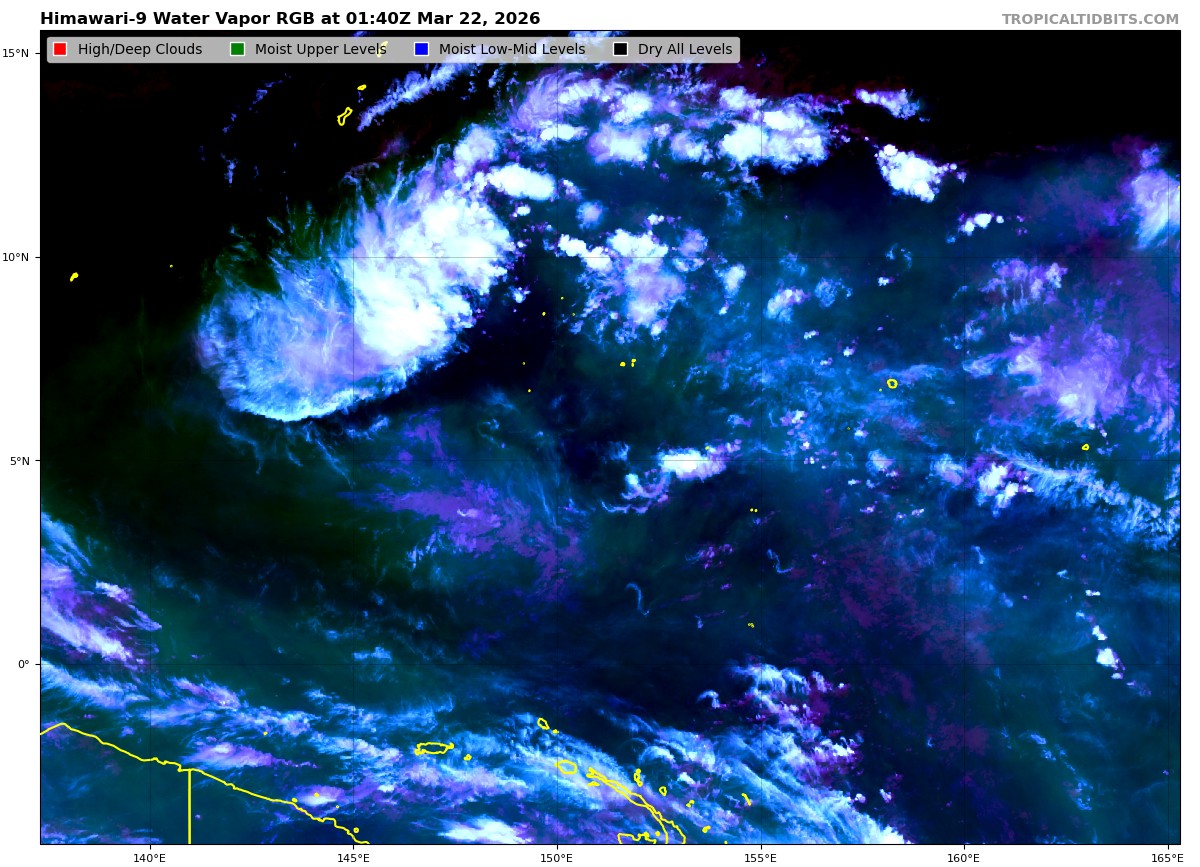Click the blue Moist Low-Mid Levels swatch
Image resolution: width=1200 pixels, height=867 pixels.
pos(421,50)
